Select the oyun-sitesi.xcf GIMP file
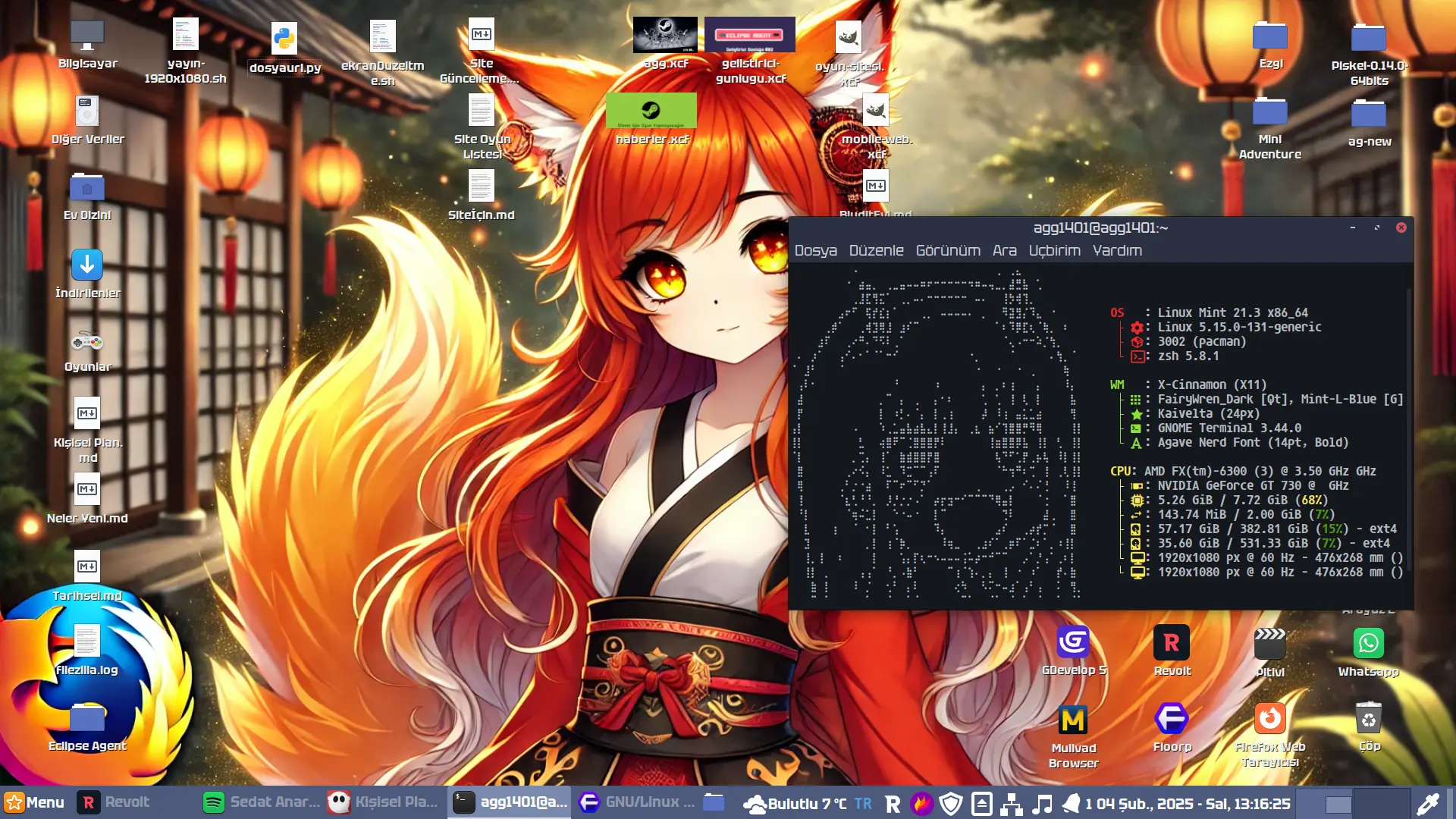The image size is (1456, 819). [x=849, y=53]
